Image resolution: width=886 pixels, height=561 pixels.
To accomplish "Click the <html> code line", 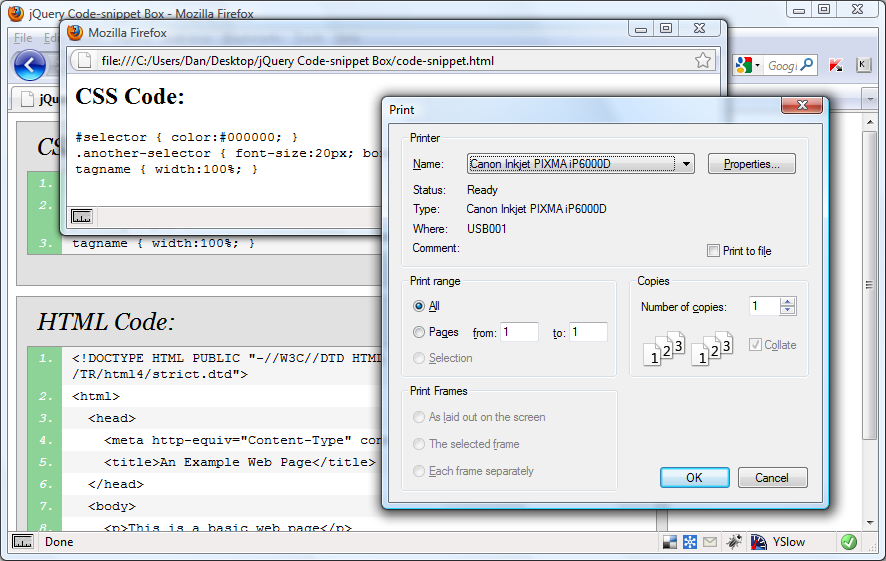I will [x=96, y=396].
